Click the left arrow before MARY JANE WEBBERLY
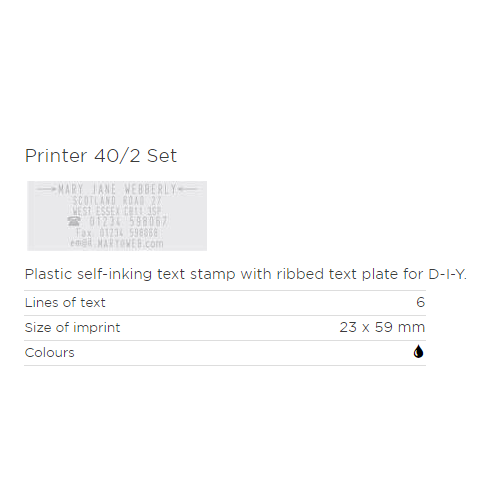The width and height of the screenshot is (502, 498). (x=46, y=189)
